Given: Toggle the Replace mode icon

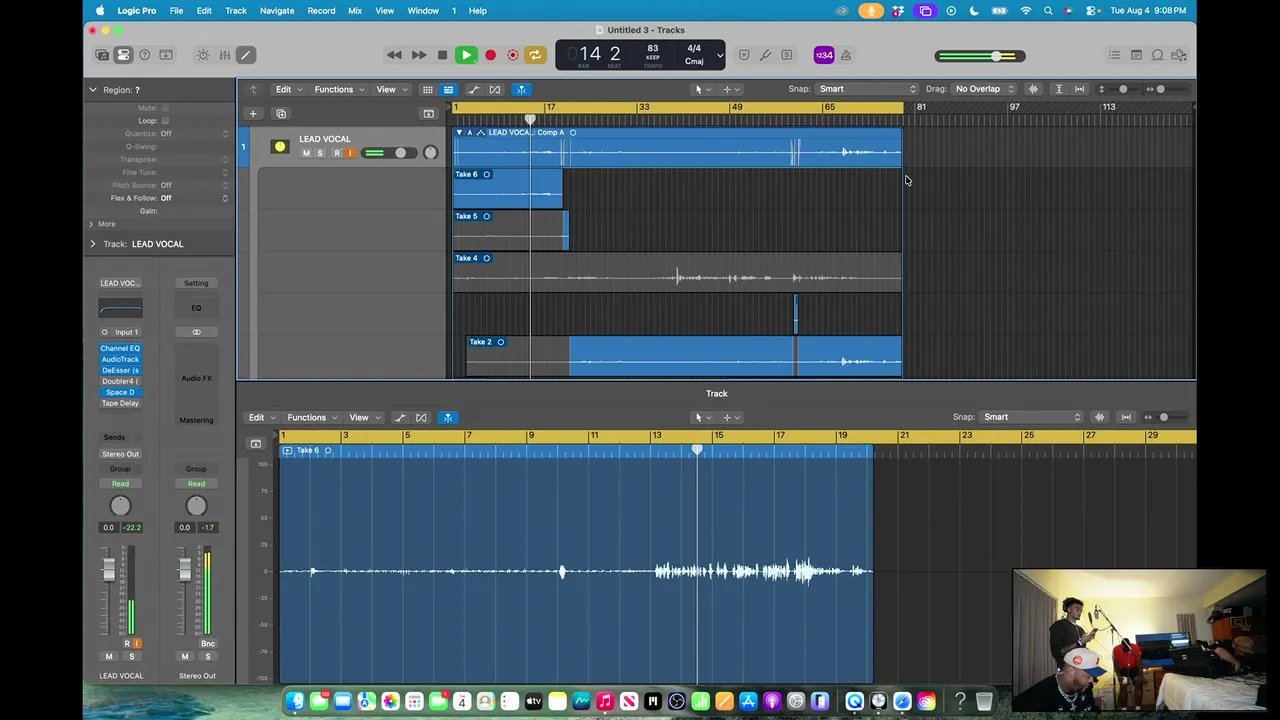Looking at the screenshot, I should point(744,55).
